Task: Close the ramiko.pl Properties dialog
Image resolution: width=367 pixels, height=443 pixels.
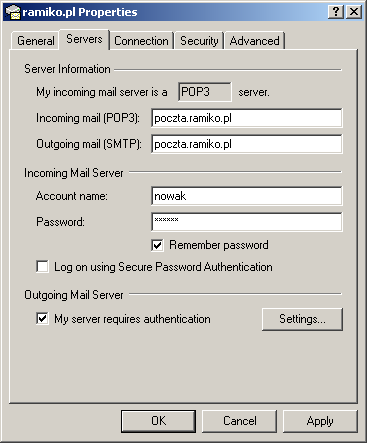Action: click(x=354, y=12)
